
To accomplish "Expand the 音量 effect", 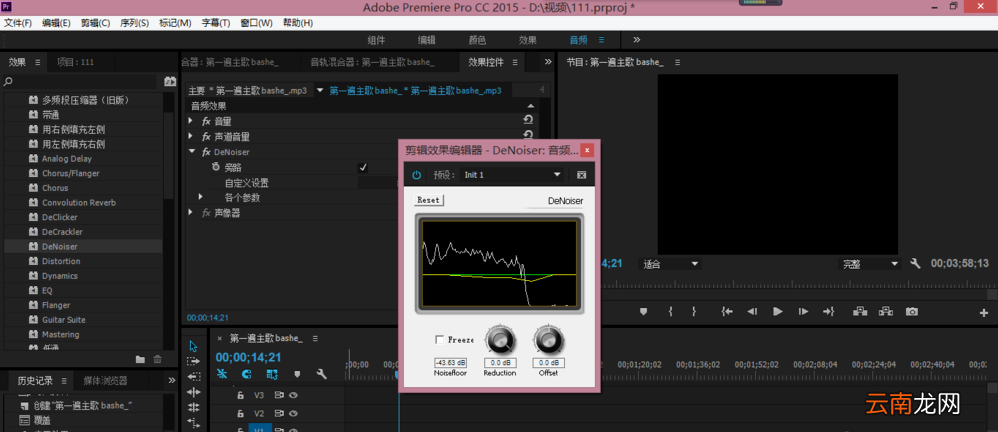I will (190, 120).
